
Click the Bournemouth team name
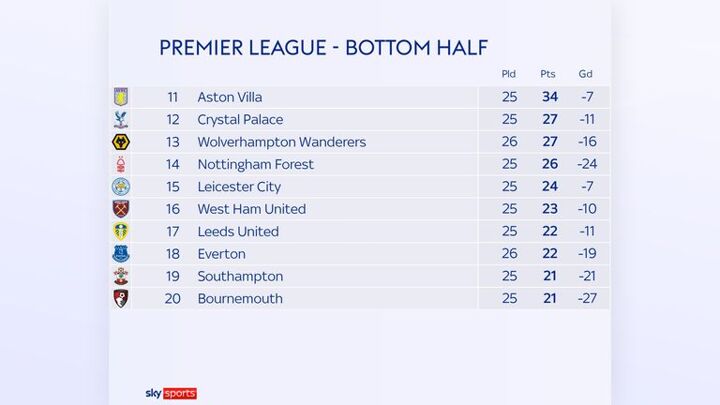point(240,298)
